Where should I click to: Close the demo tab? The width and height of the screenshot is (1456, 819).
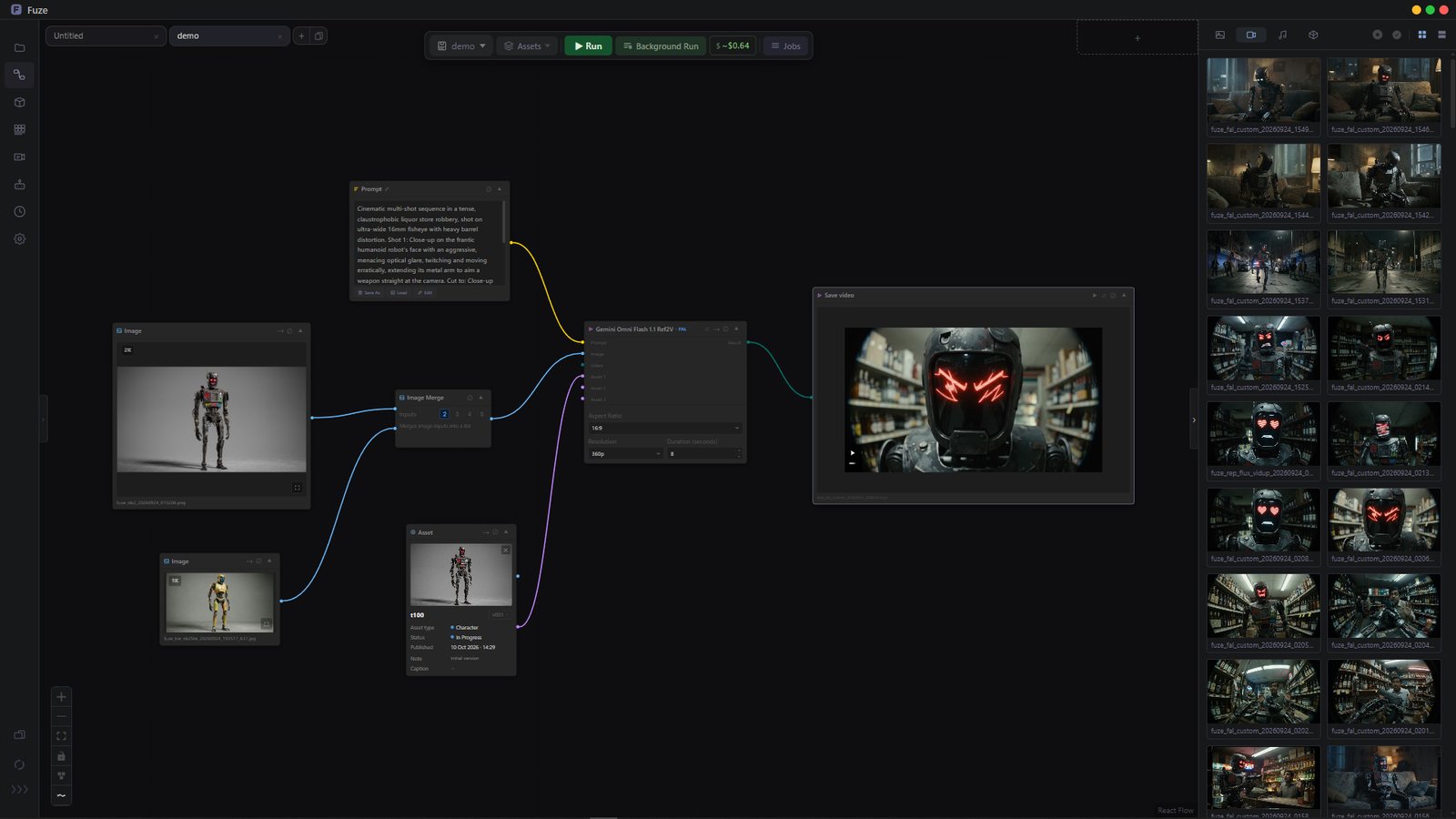[x=279, y=36]
